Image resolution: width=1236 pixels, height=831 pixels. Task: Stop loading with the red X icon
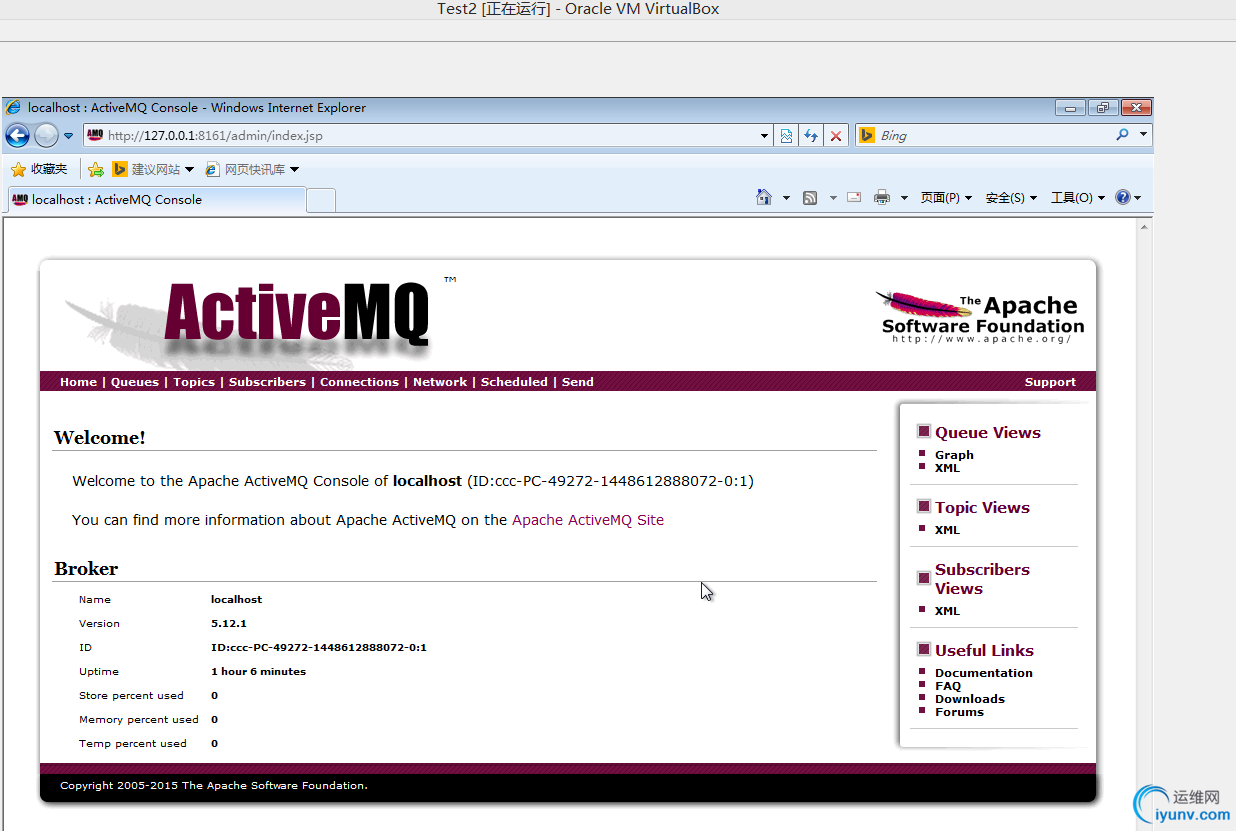836,136
